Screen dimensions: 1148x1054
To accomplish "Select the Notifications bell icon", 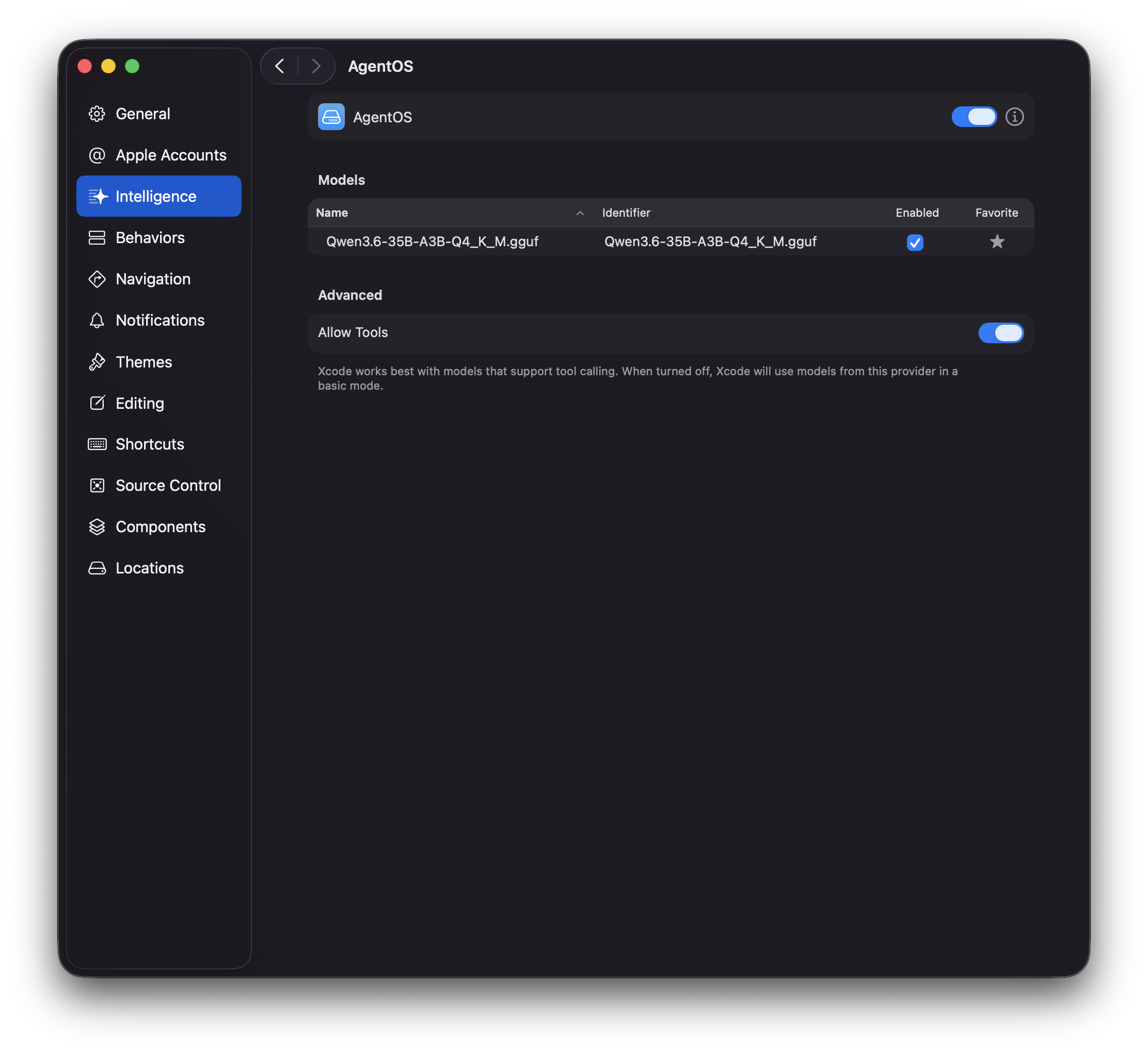I will [x=97, y=320].
